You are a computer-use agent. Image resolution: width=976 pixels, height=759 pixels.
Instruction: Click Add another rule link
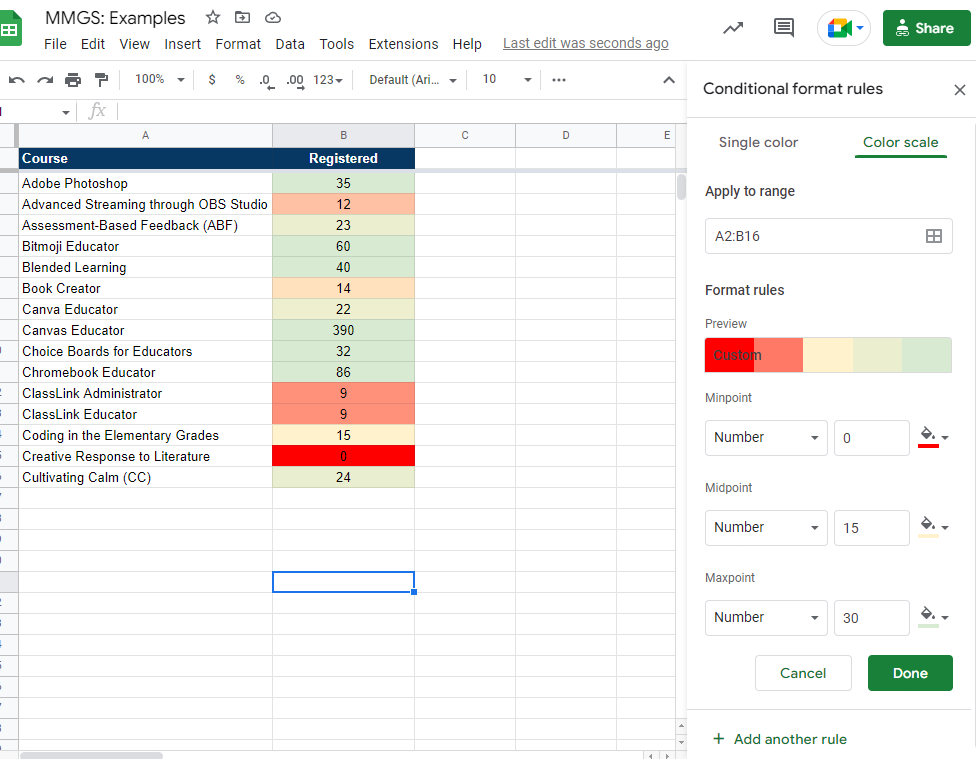click(x=779, y=739)
